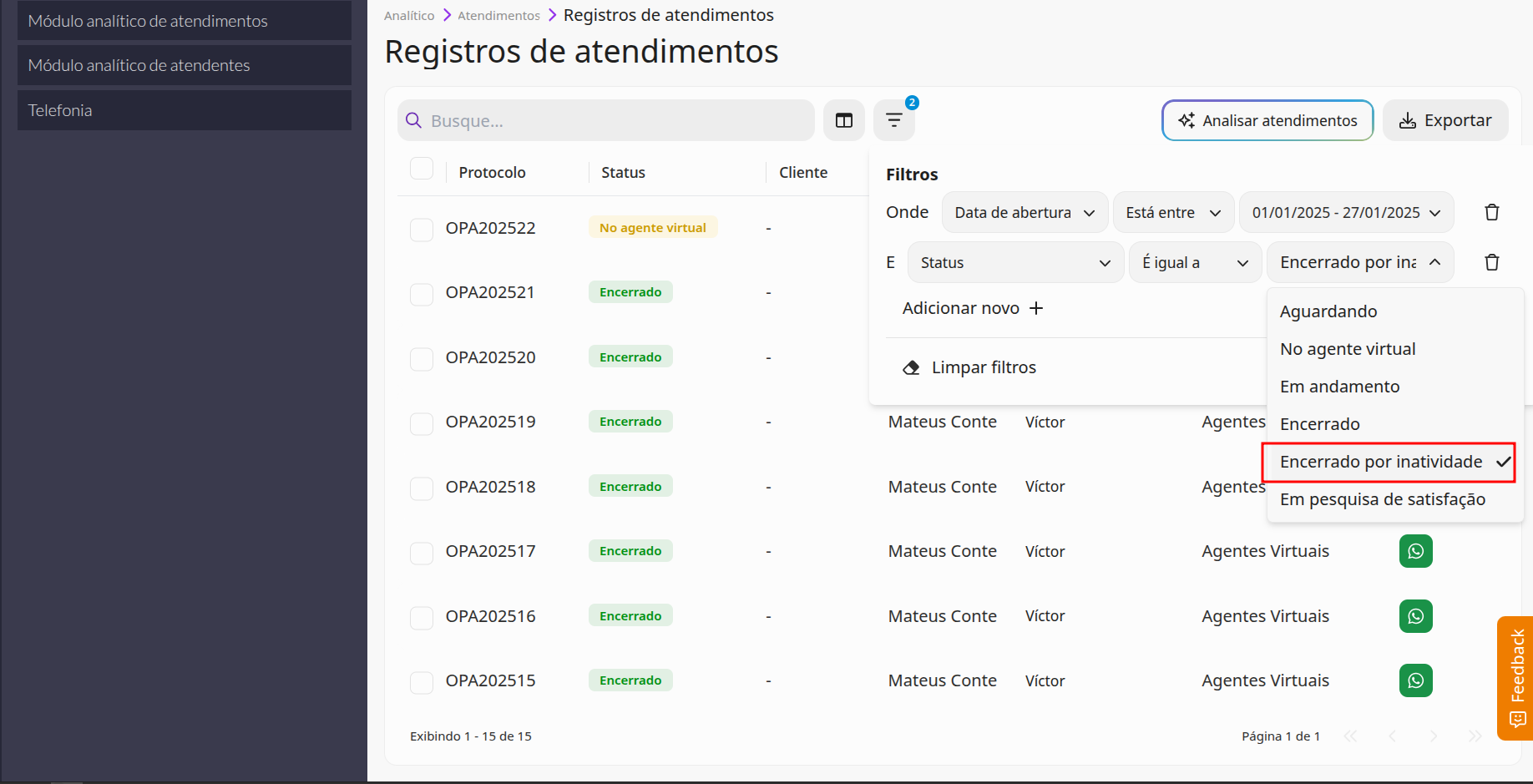1533x784 pixels.
Task: Select No agente virtual status option
Action: tap(1394, 349)
